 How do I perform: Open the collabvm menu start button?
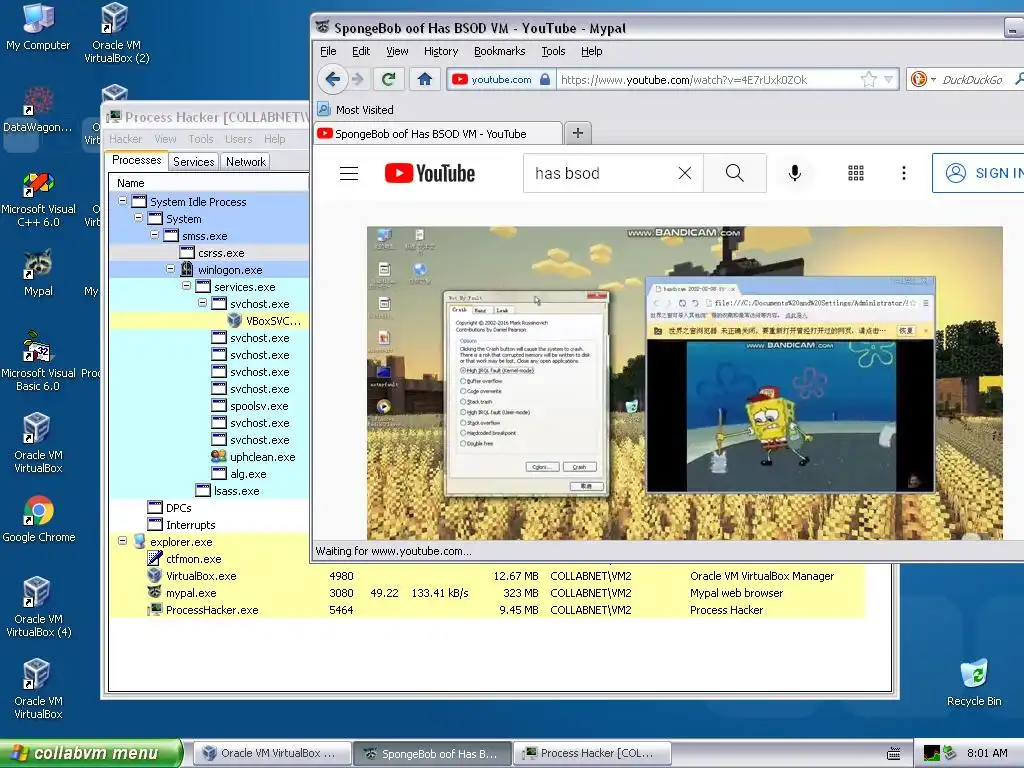tap(91, 753)
